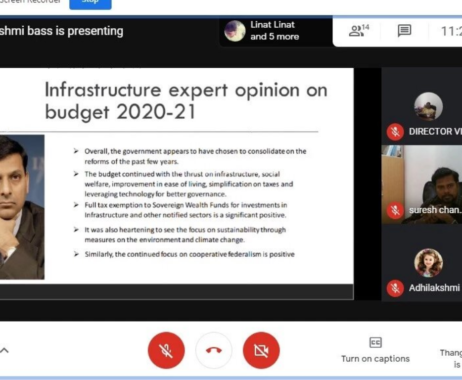Hang up with the red phone icon

[x=214, y=350]
